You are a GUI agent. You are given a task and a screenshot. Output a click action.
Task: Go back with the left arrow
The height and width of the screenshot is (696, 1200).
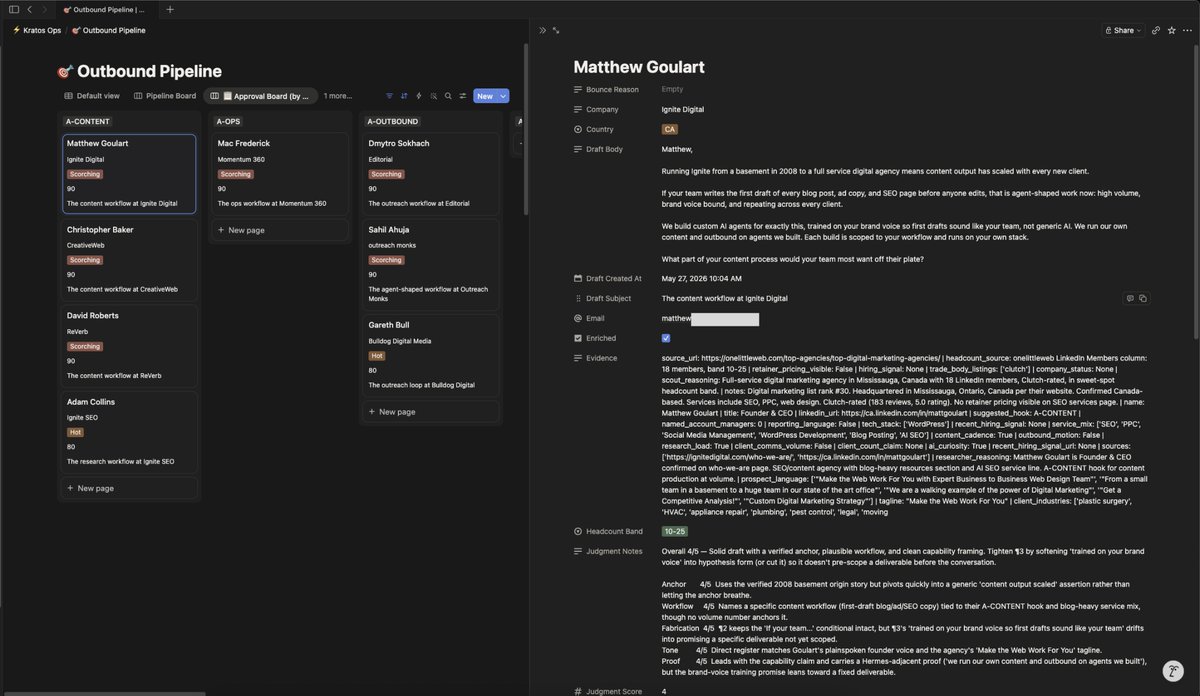point(29,9)
